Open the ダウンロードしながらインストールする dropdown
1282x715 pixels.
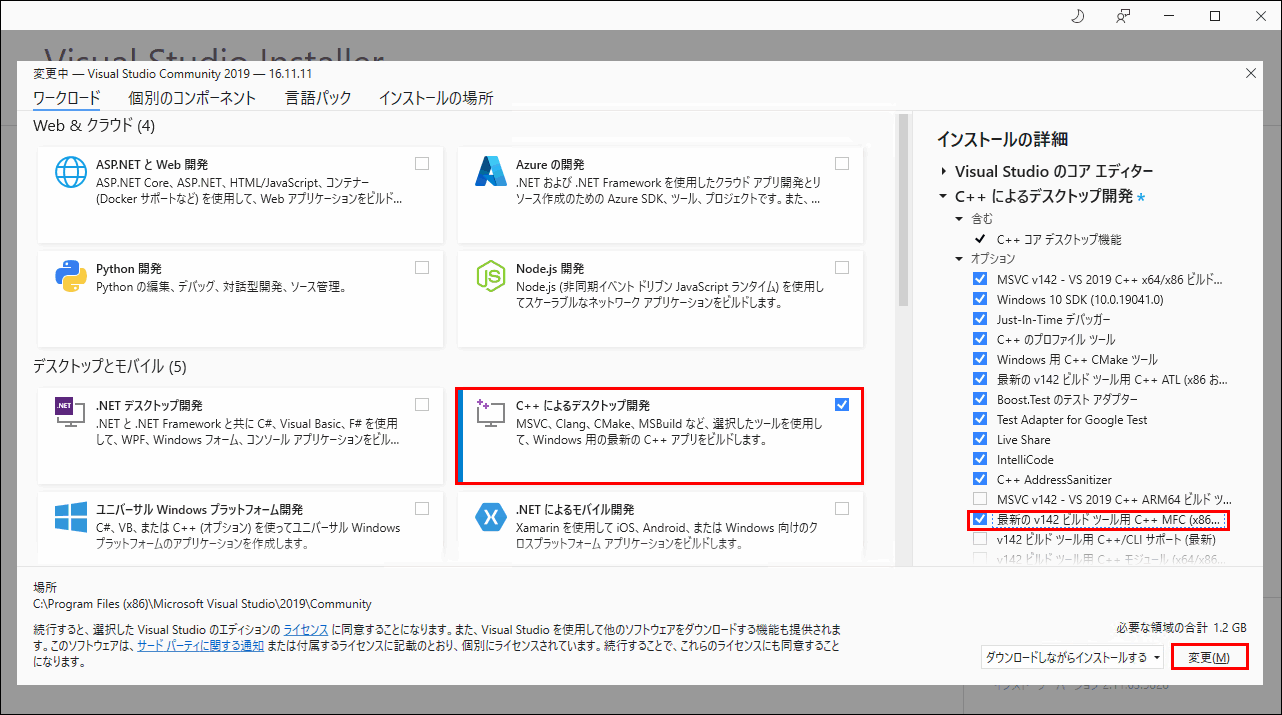[x=1073, y=657]
